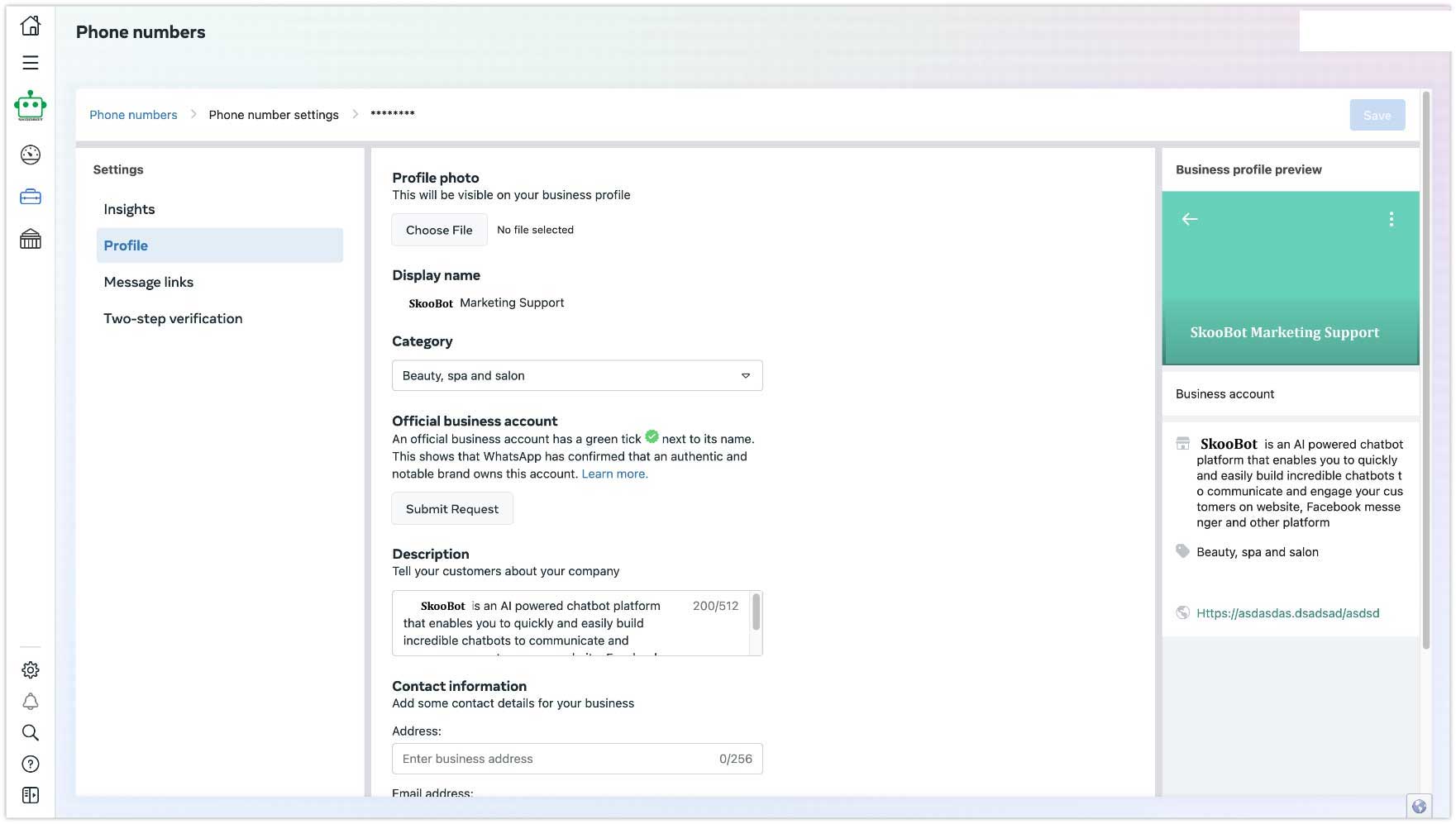Click the briefcase toolbox icon
This screenshot has height=824, width=1456.
pos(31,197)
